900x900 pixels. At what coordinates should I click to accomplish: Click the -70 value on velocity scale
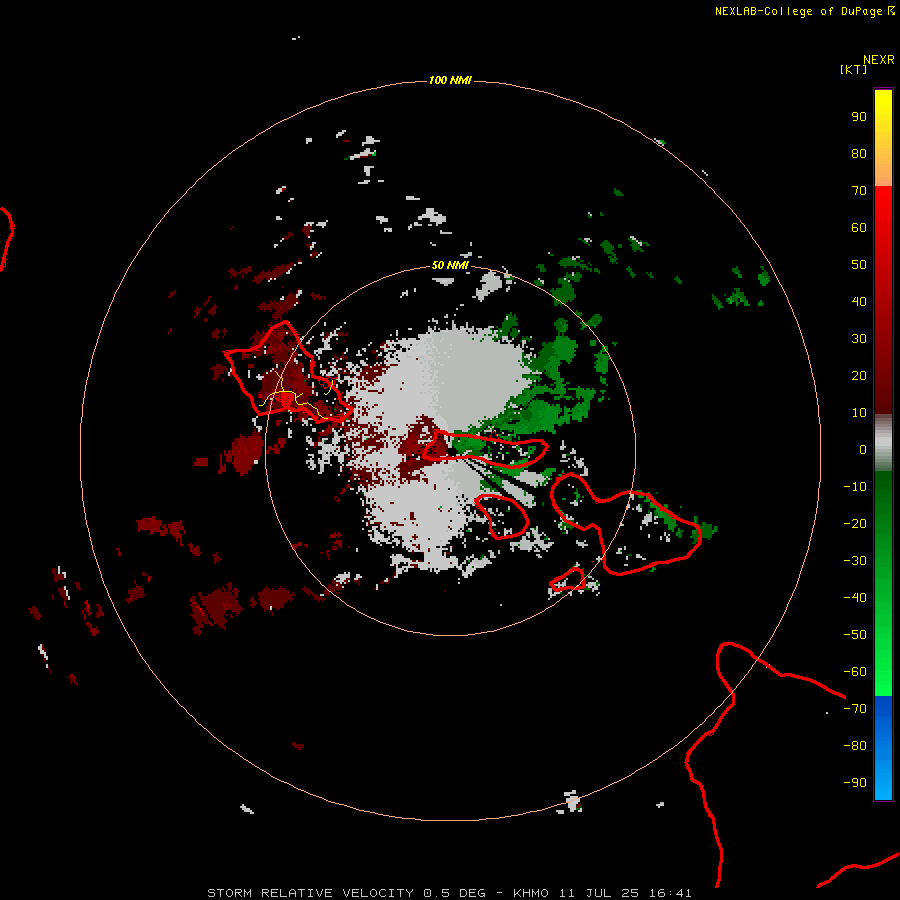point(855,708)
